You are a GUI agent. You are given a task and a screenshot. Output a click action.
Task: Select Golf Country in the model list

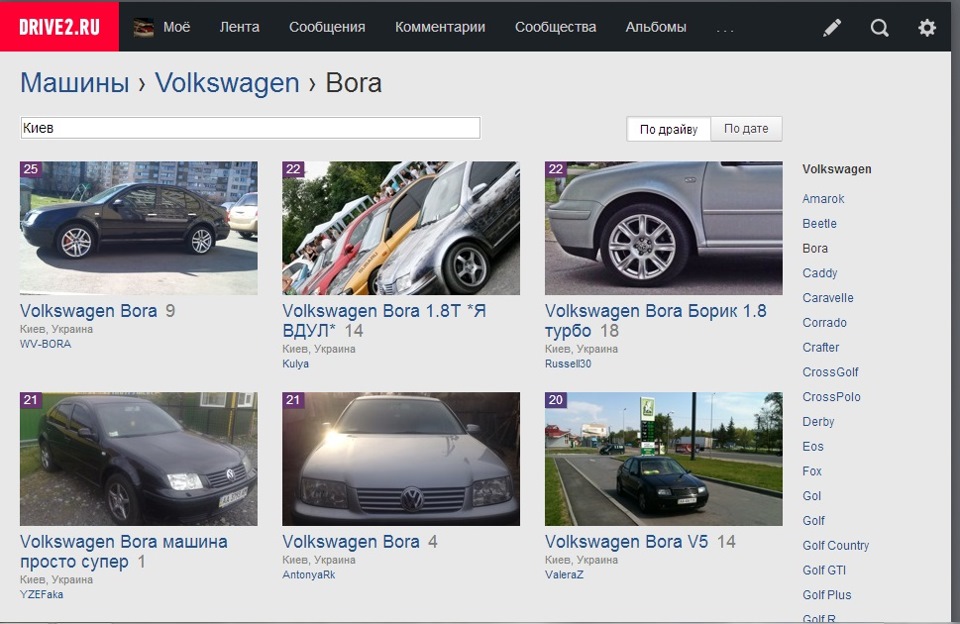point(836,546)
